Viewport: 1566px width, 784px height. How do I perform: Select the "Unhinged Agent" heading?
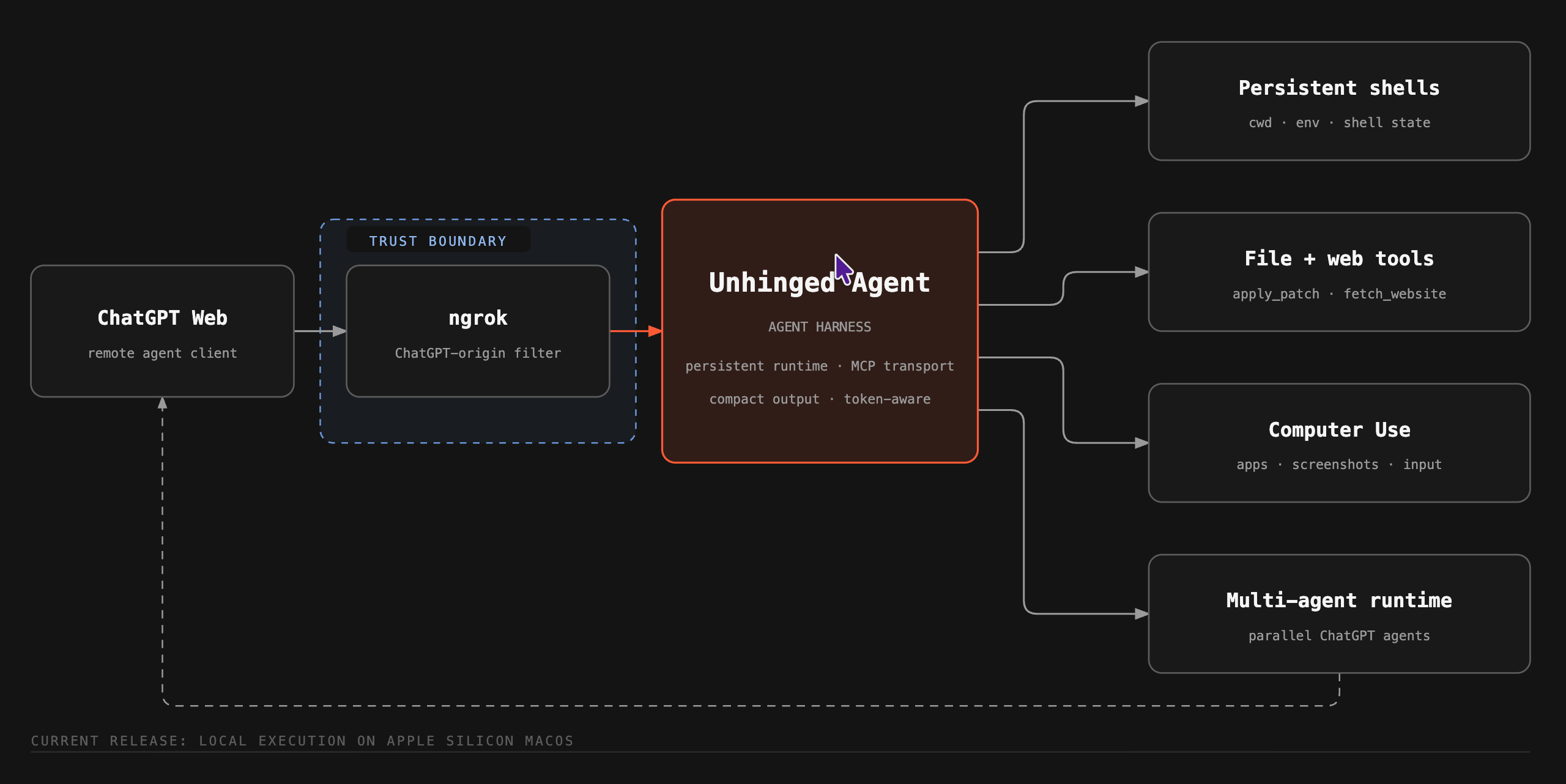pyautogui.click(x=820, y=283)
